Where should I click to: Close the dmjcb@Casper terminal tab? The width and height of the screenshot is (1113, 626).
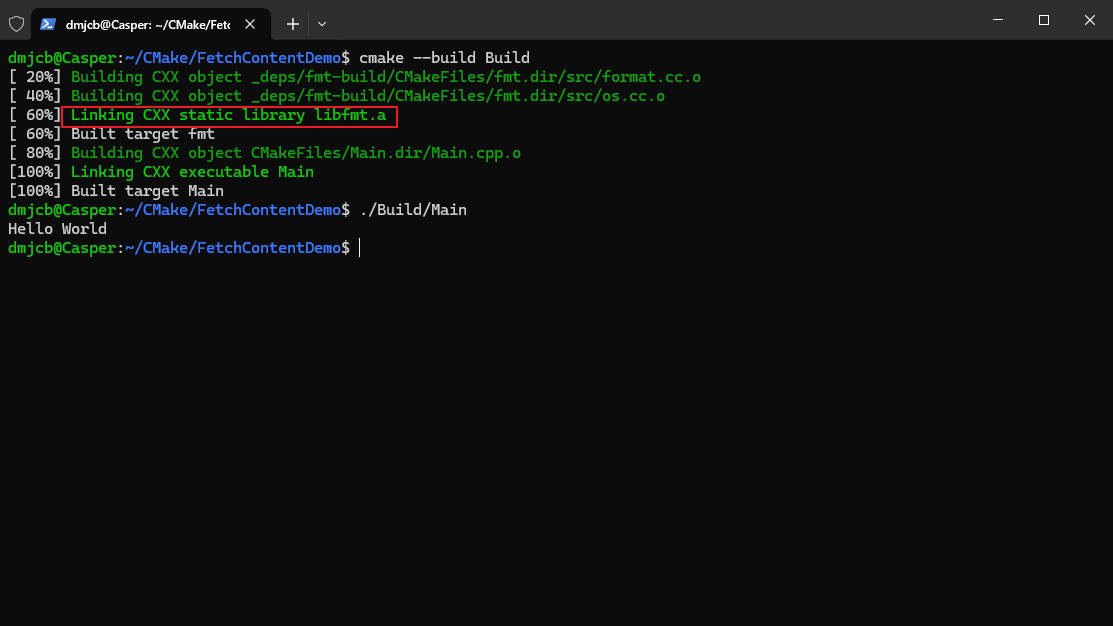pos(250,24)
